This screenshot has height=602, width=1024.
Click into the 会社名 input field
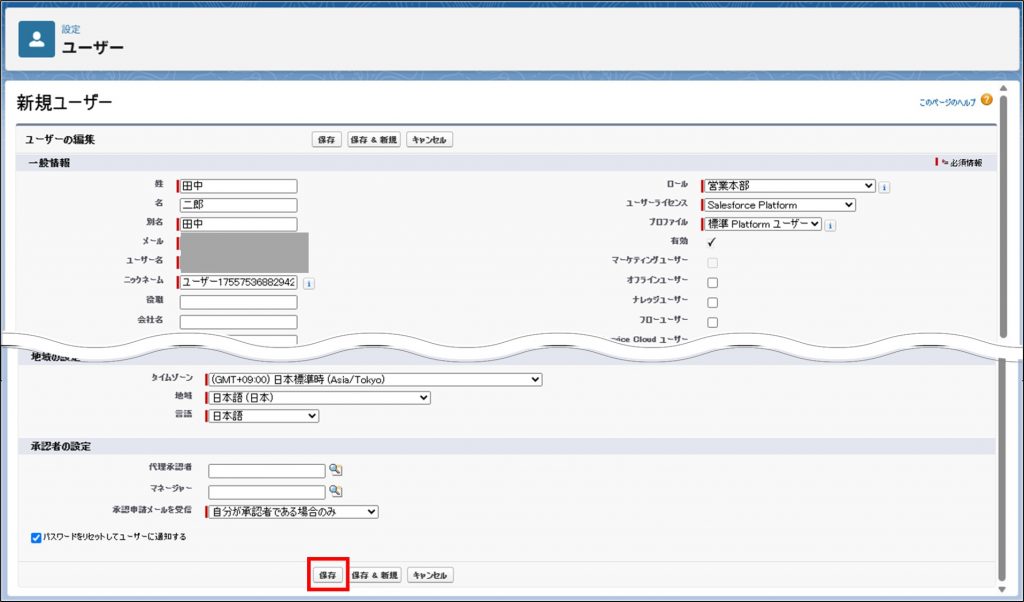[238, 322]
